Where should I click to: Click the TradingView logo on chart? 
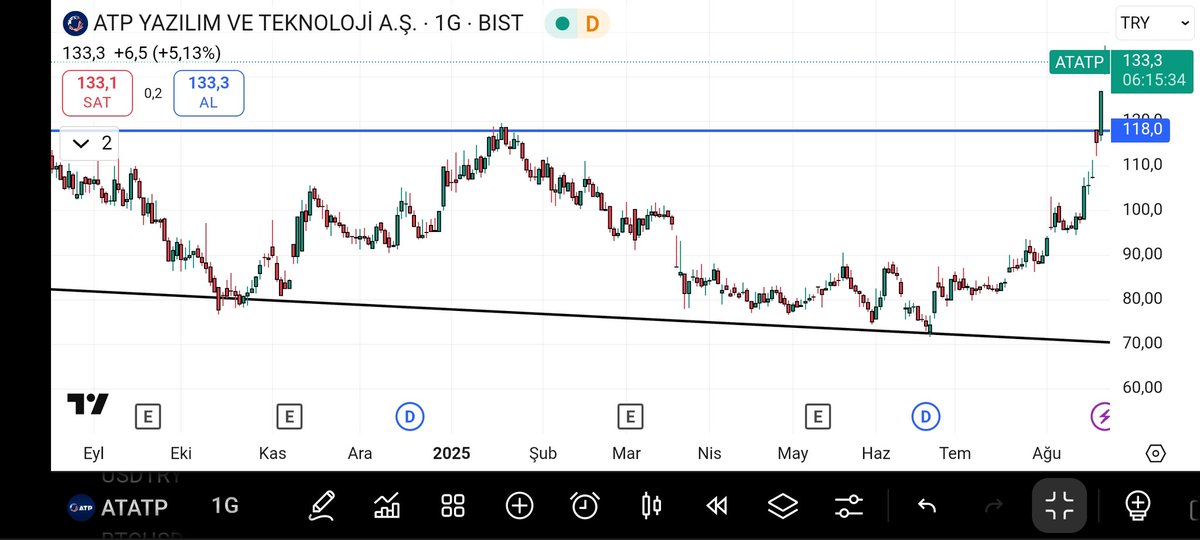click(87, 404)
